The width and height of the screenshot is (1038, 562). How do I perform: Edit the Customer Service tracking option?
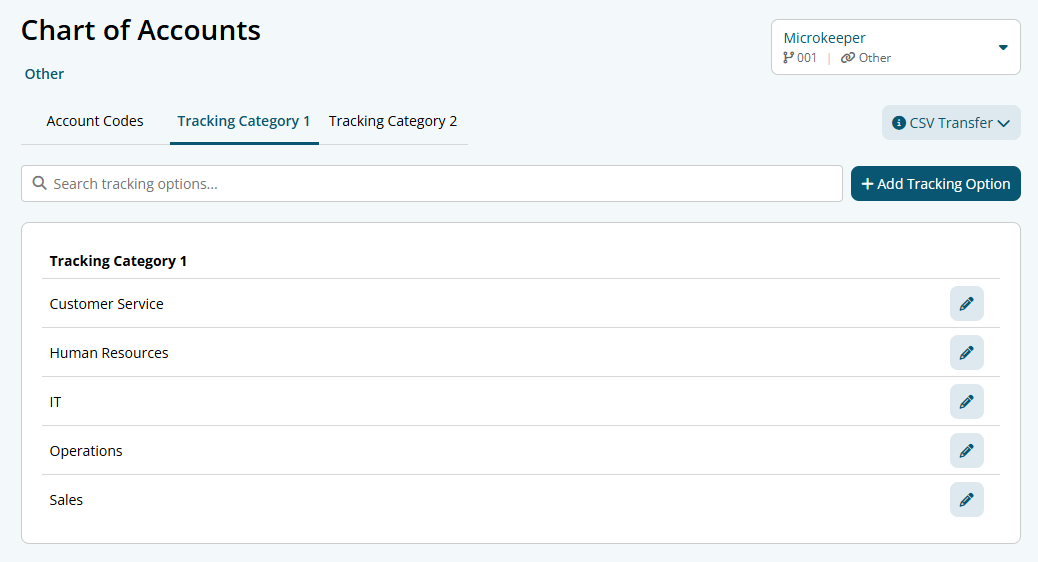point(966,303)
